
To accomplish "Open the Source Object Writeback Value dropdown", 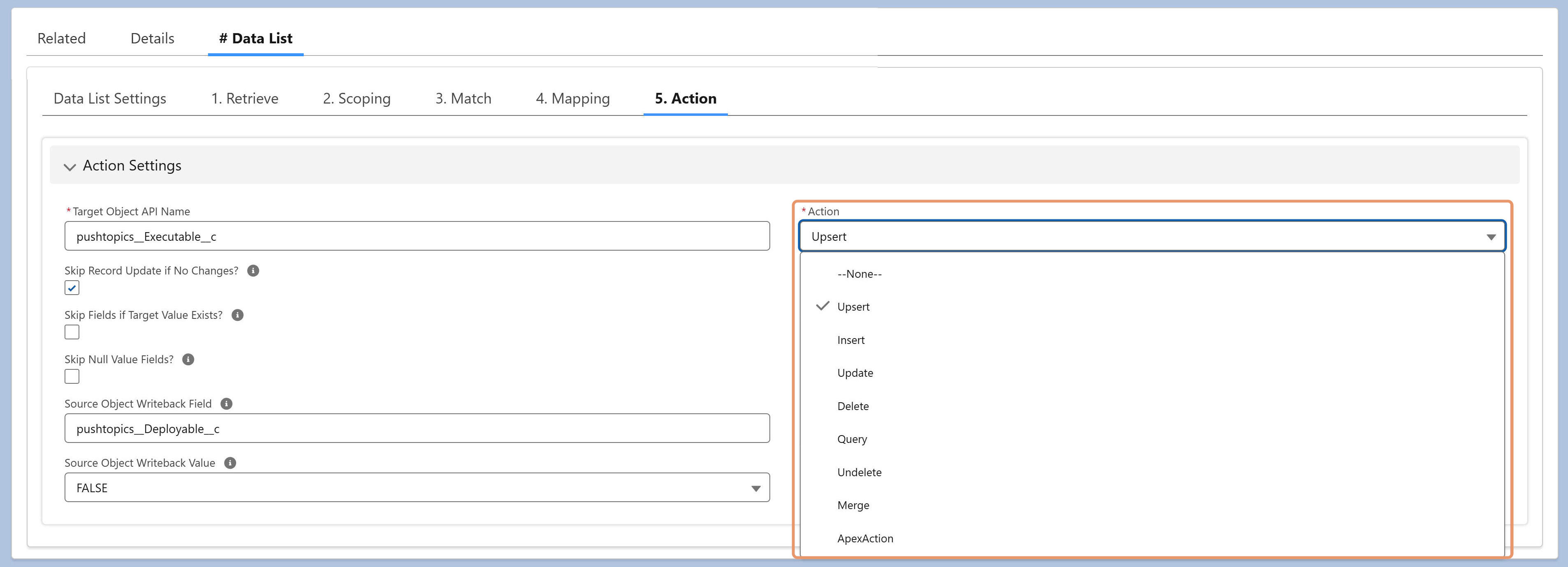I will [417, 487].
